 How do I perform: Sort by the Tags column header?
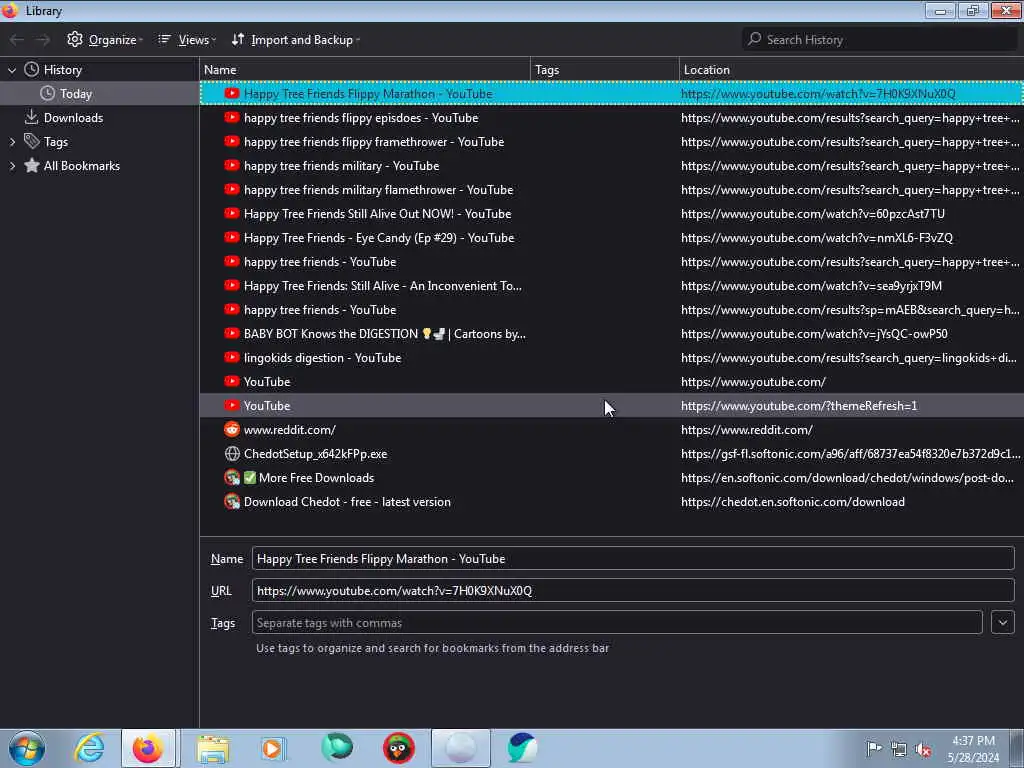coord(605,70)
